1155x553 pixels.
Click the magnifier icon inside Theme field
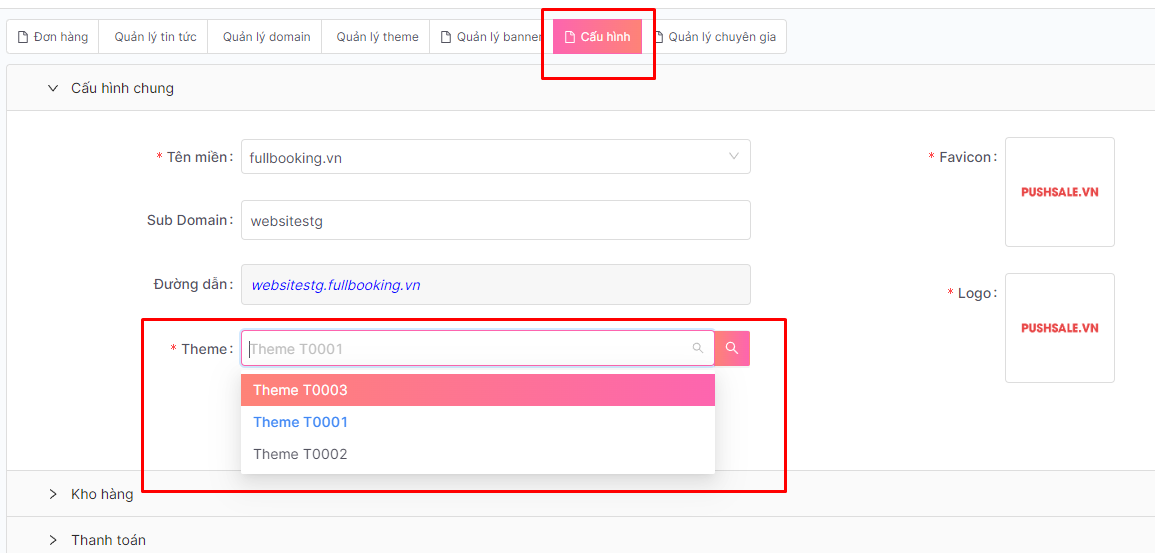(x=698, y=348)
